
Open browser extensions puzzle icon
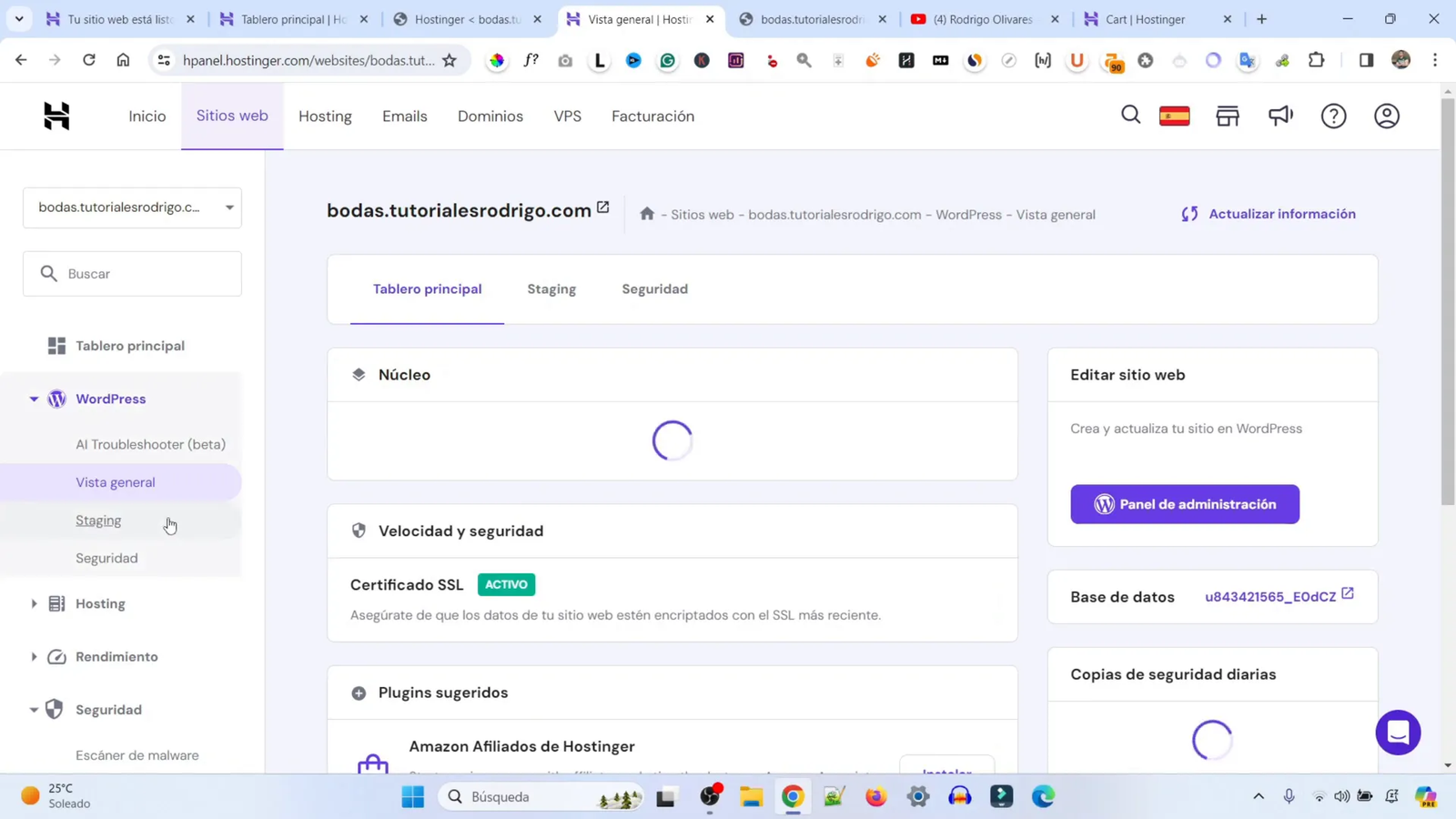[1316, 60]
